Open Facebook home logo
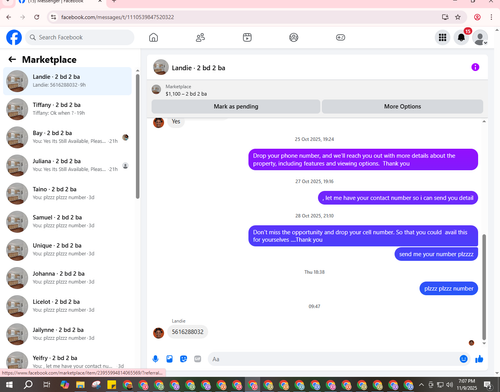Screen dimensions: 500x392 click(x=14, y=37)
